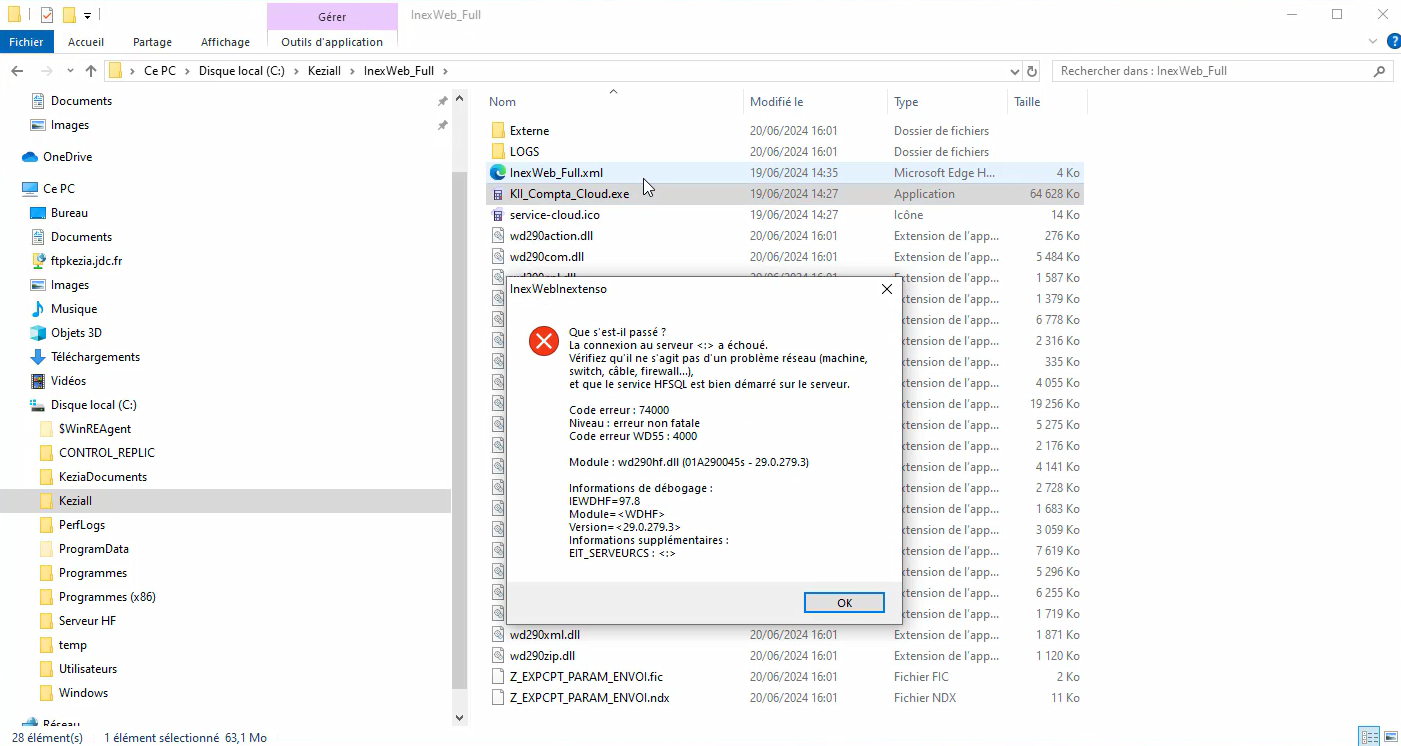Click the Help question mark icon
Image resolution: width=1401 pixels, height=746 pixels.
(x=1393, y=41)
